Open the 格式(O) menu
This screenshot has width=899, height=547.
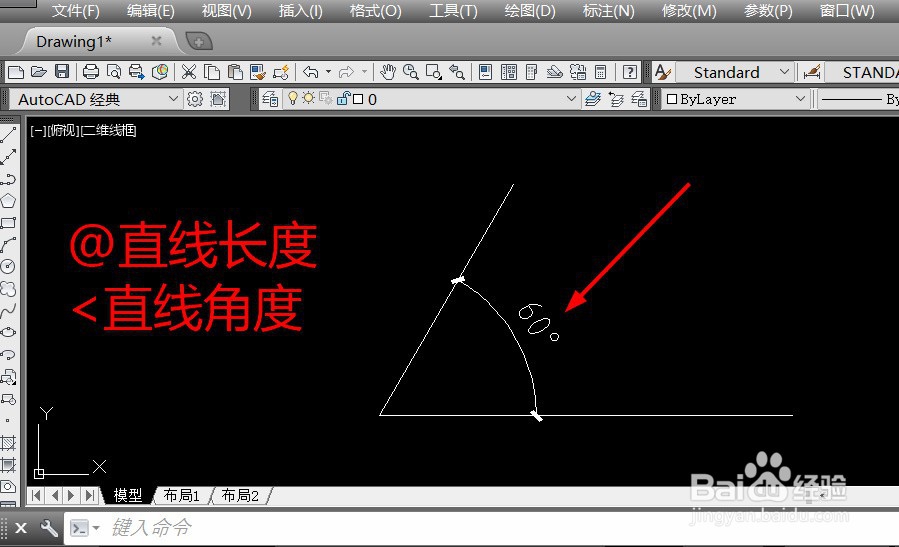376,11
